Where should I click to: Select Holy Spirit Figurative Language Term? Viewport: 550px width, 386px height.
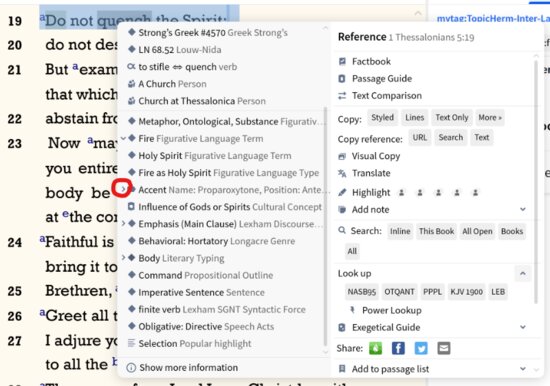215,156
